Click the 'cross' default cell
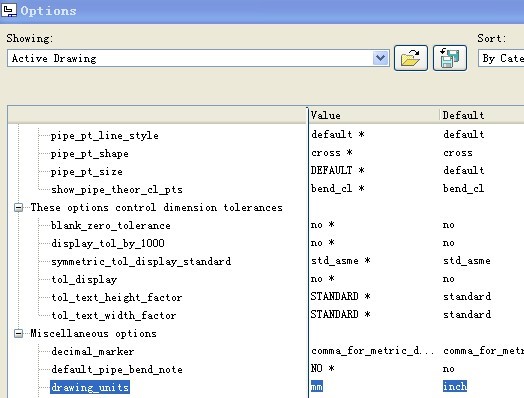The image size is (524, 398). tap(458, 153)
